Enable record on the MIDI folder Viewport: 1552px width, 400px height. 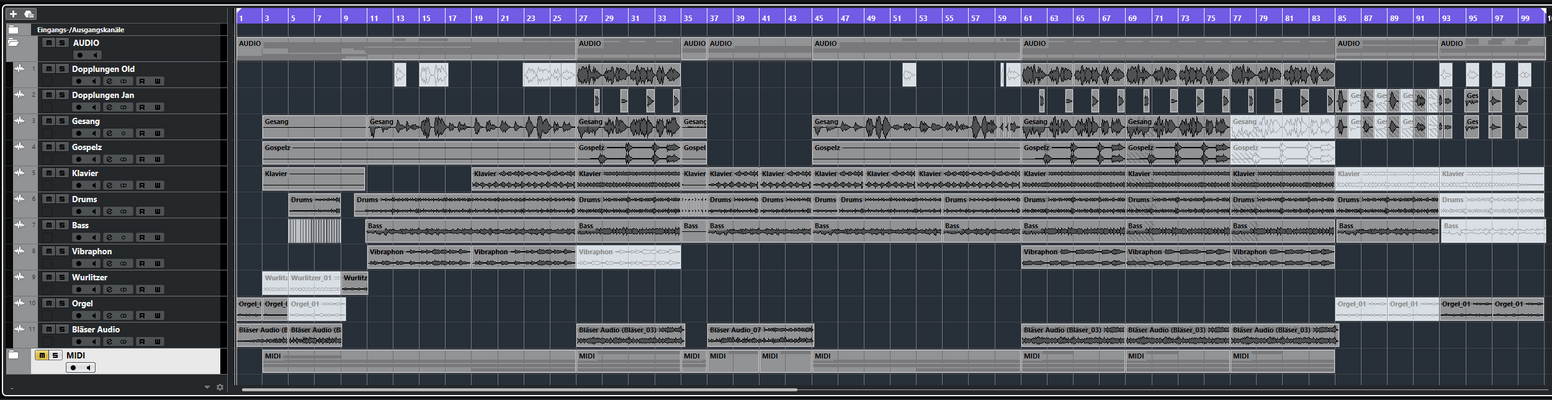pyautogui.click(x=73, y=367)
